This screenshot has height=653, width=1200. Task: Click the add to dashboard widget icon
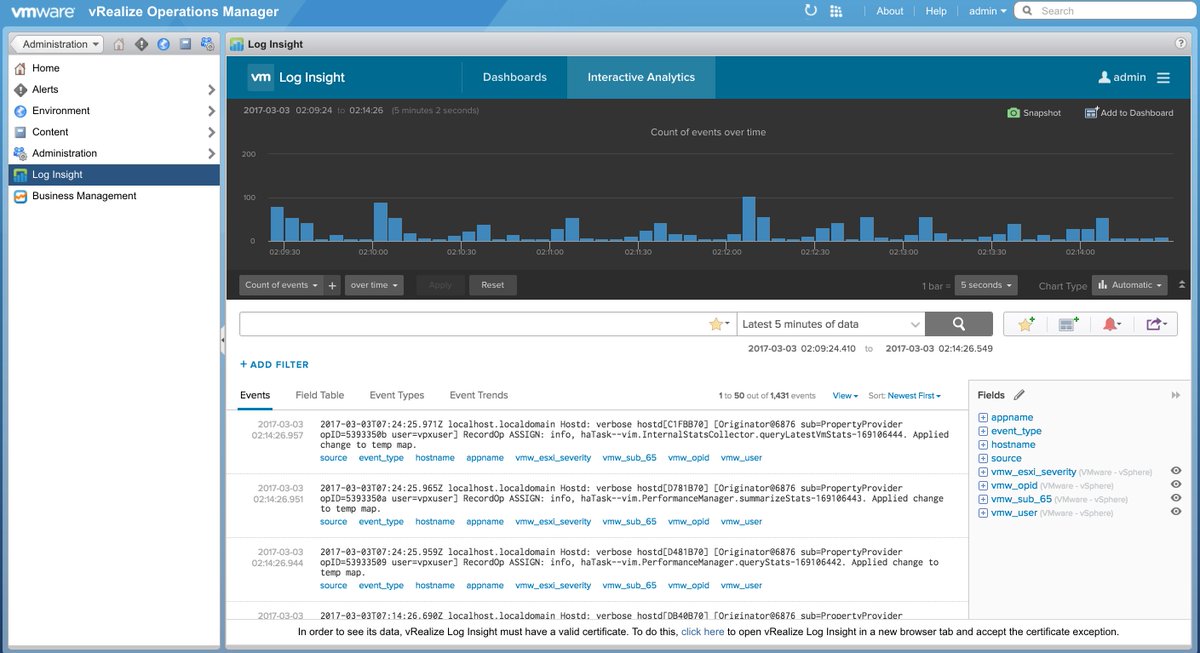[1068, 324]
